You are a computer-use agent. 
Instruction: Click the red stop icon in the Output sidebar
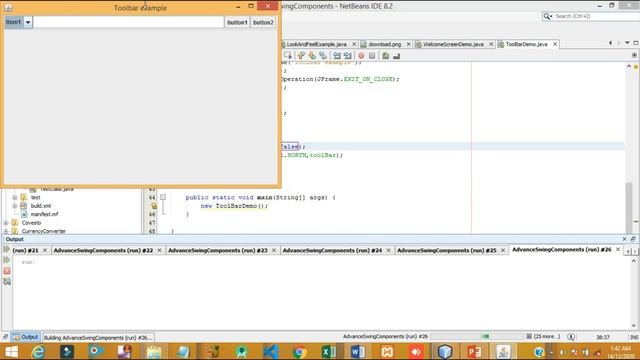point(7,271)
